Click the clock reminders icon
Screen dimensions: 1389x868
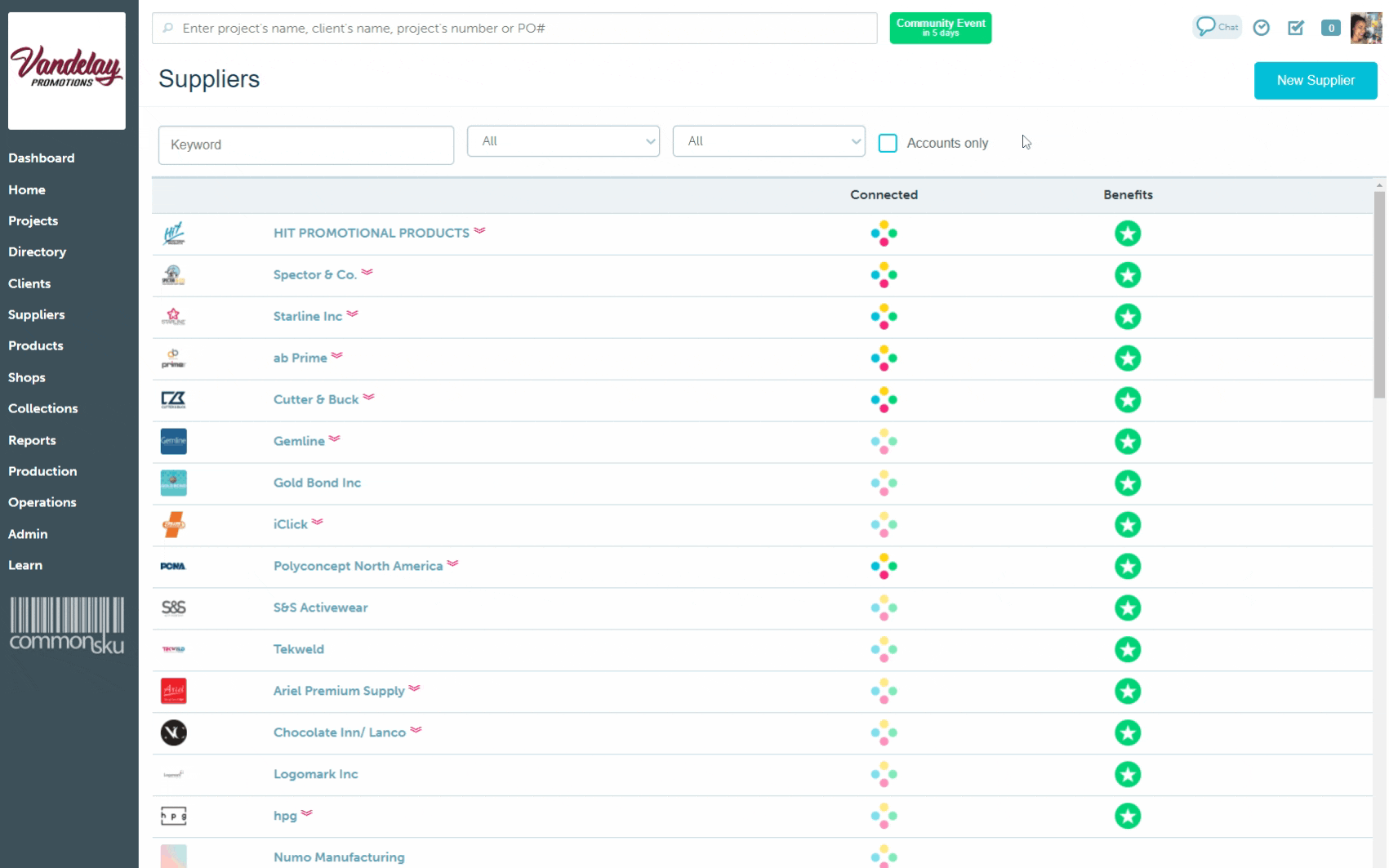(x=1261, y=28)
